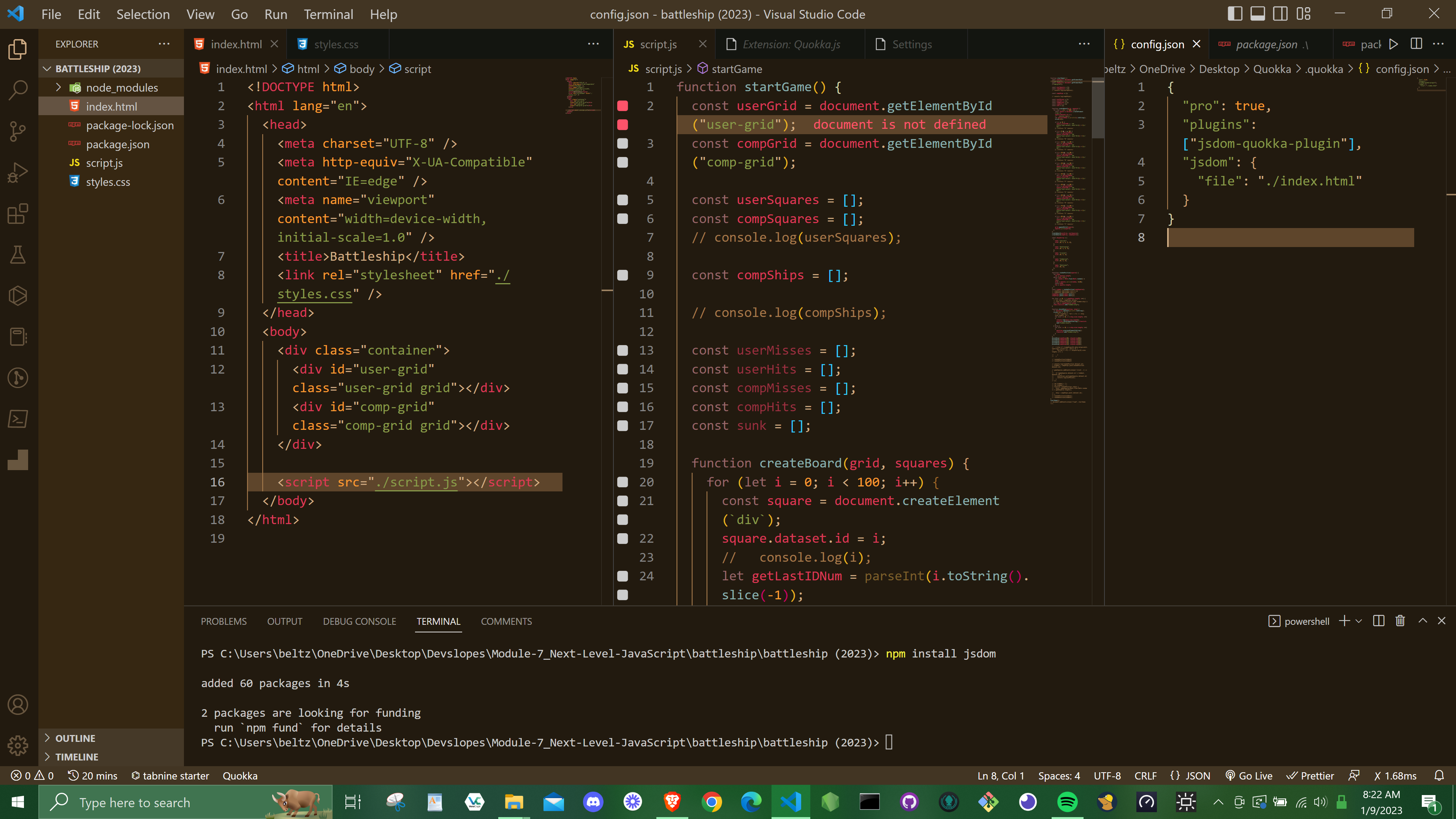Select the Testing flask icon
Viewport: 1456px width, 819px height.
point(17,254)
